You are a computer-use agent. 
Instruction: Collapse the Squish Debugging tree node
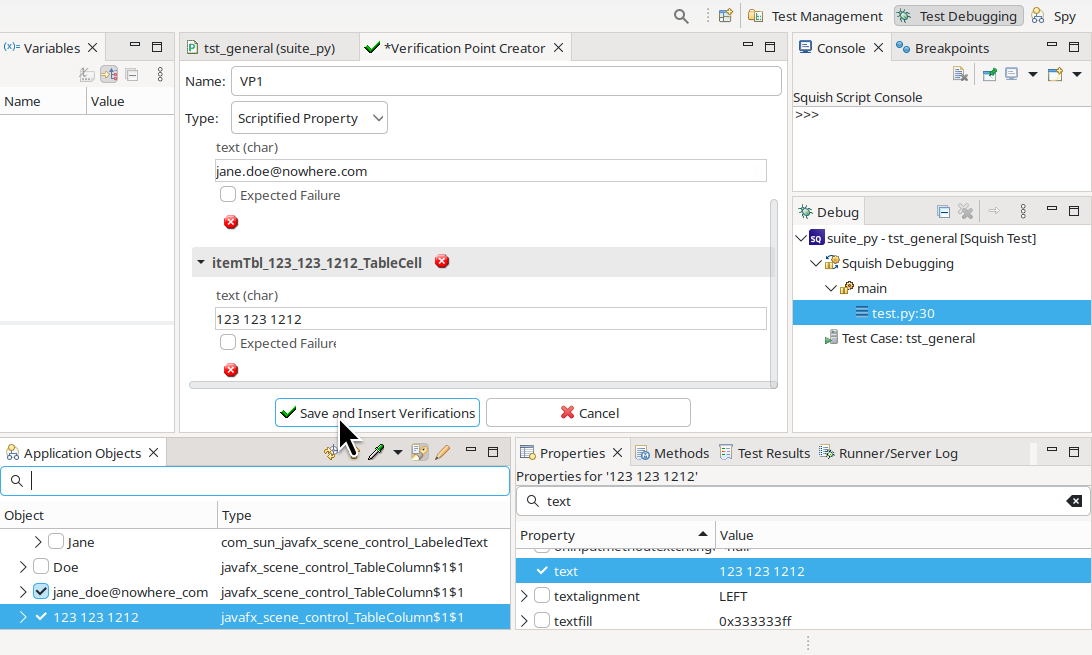(x=816, y=264)
